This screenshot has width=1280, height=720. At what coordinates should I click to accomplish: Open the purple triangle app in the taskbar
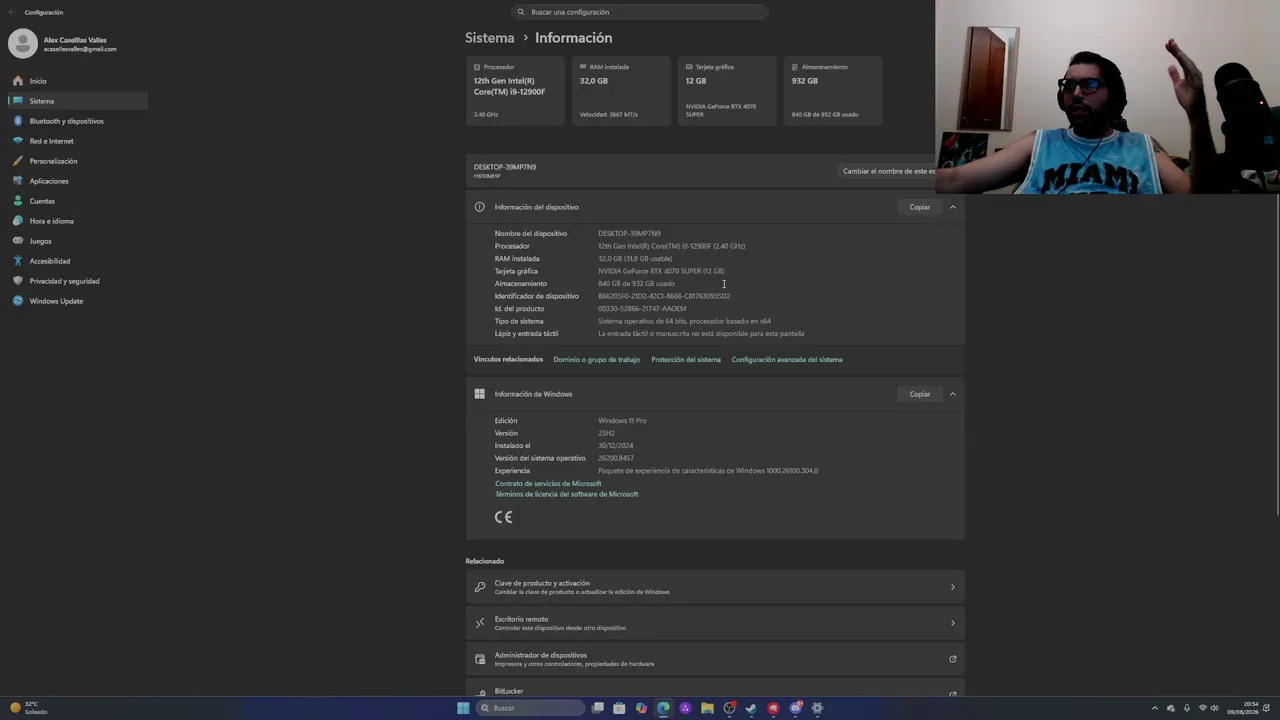685,708
